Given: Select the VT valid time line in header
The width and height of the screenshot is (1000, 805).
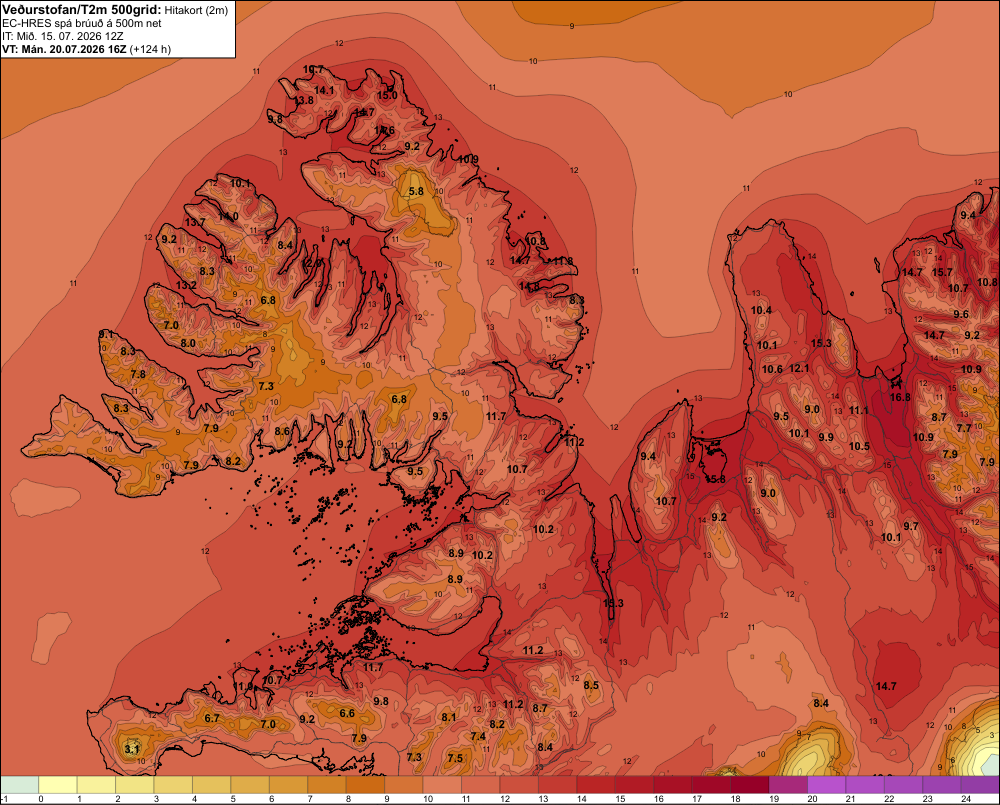Looking at the screenshot, I should (x=86, y=49).
